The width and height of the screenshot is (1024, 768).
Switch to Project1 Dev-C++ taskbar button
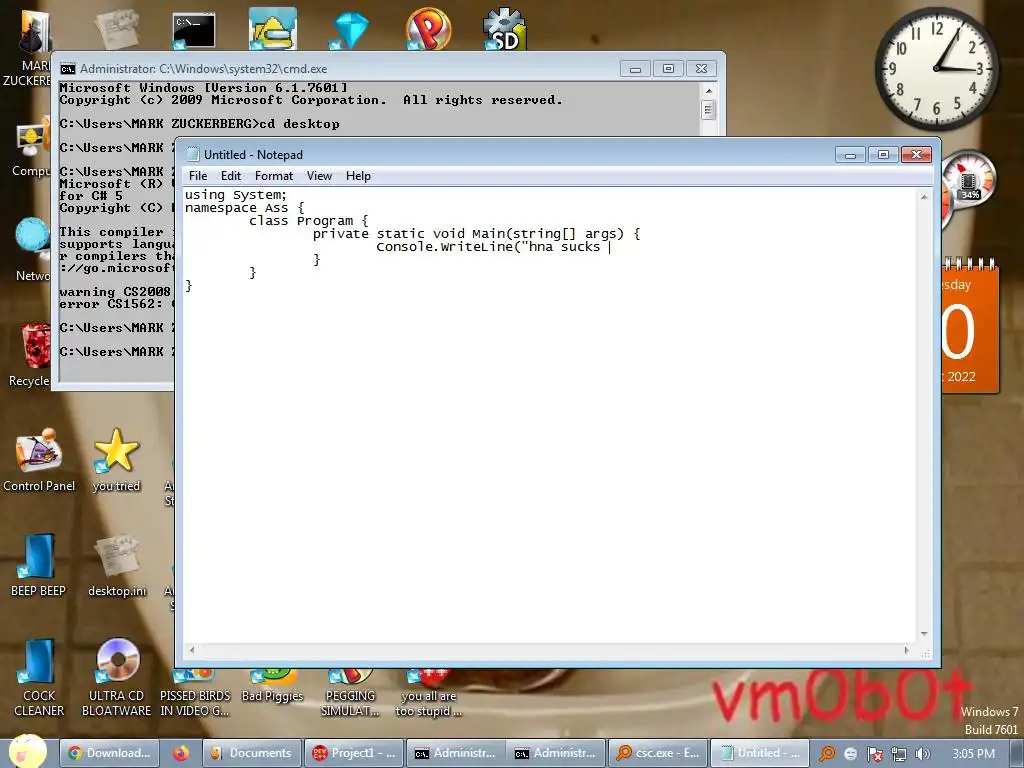pyautogui.click(x=354, y=753)
